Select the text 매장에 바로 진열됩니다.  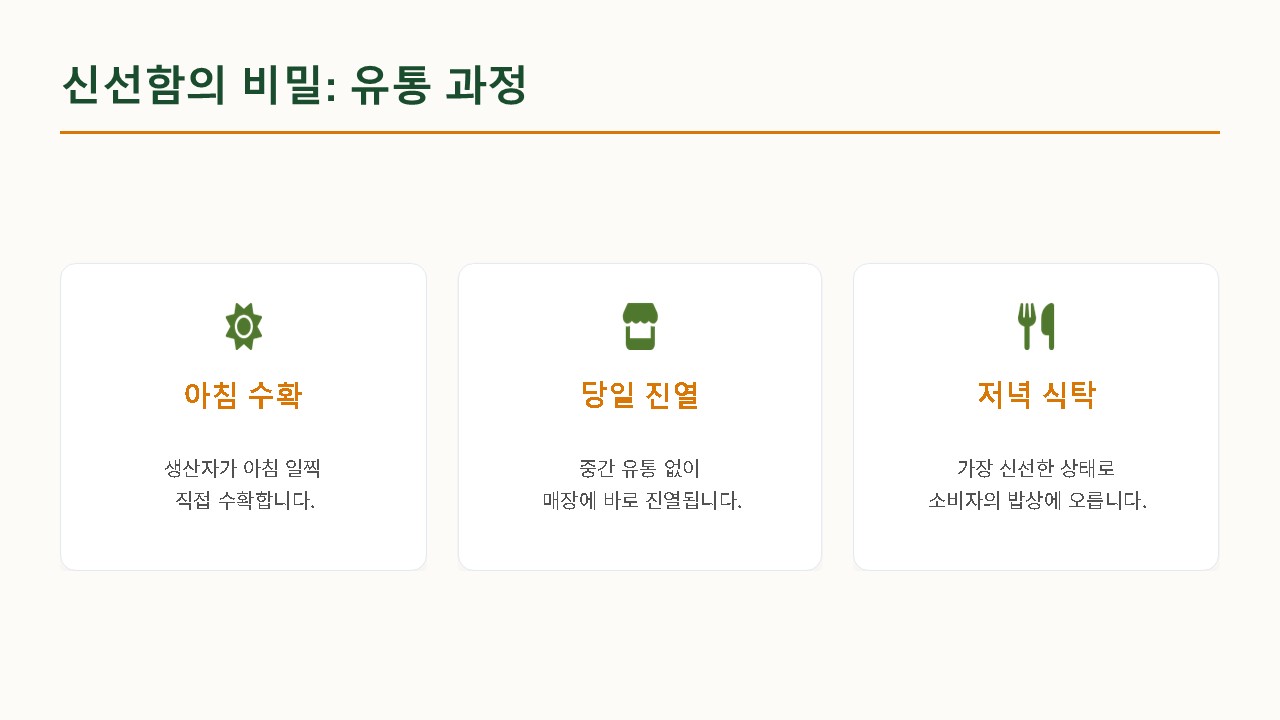click(x=642, y=500)
